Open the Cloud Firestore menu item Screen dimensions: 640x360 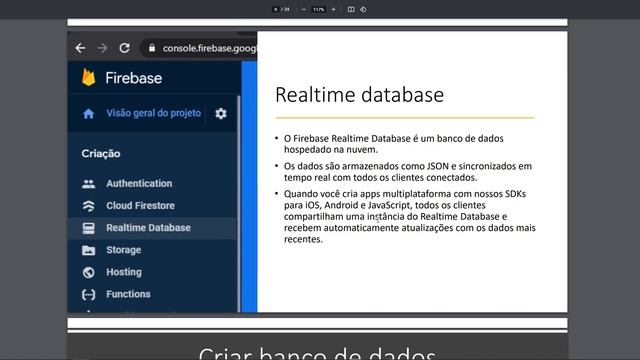pos(140,206)
